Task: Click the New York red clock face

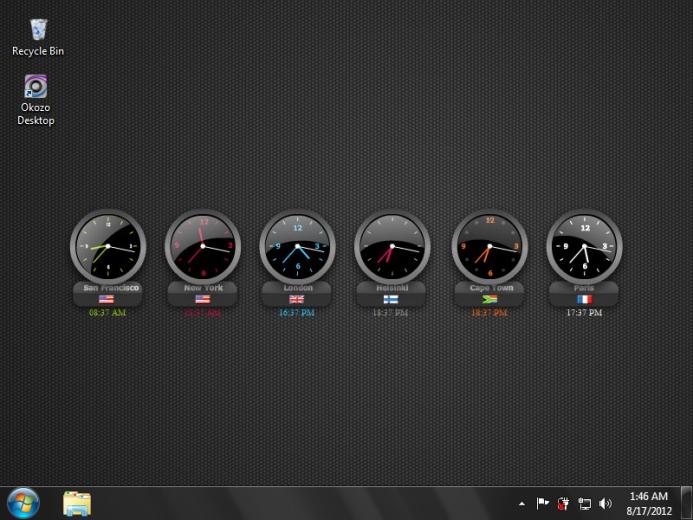Action: (203, 247)
